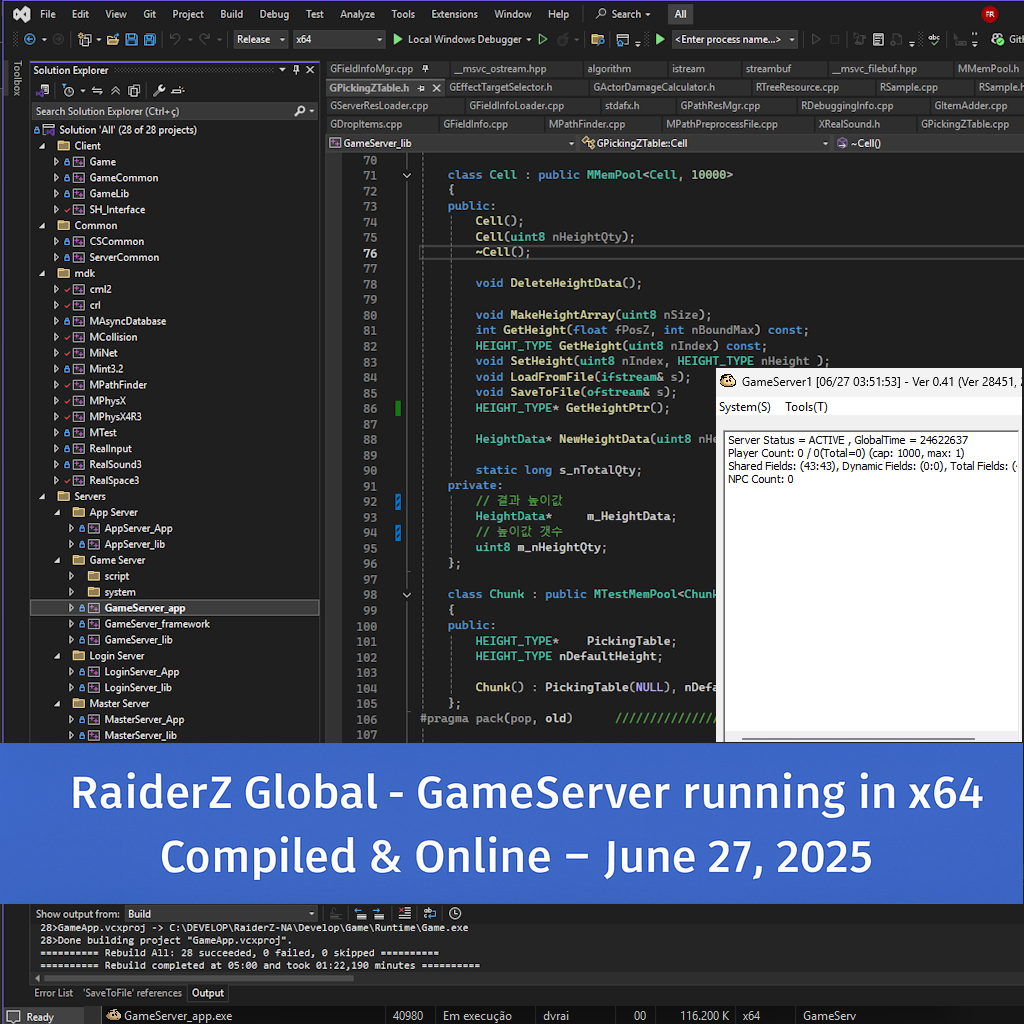
Task: Open the Build menu
Action: tap(231, 14)
